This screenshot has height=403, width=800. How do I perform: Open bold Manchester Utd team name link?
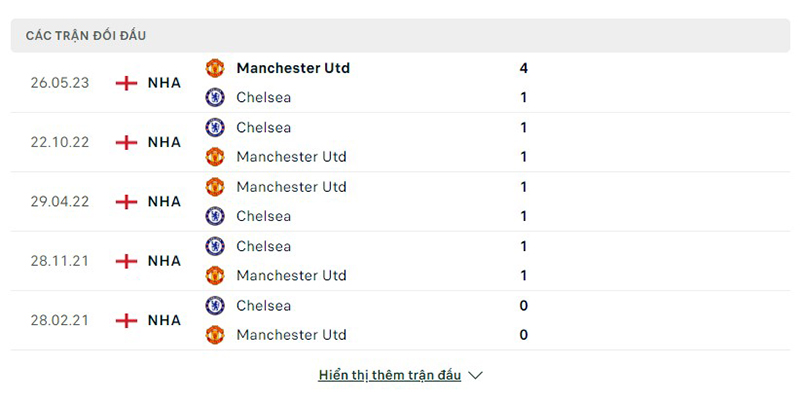coord(293,68)
